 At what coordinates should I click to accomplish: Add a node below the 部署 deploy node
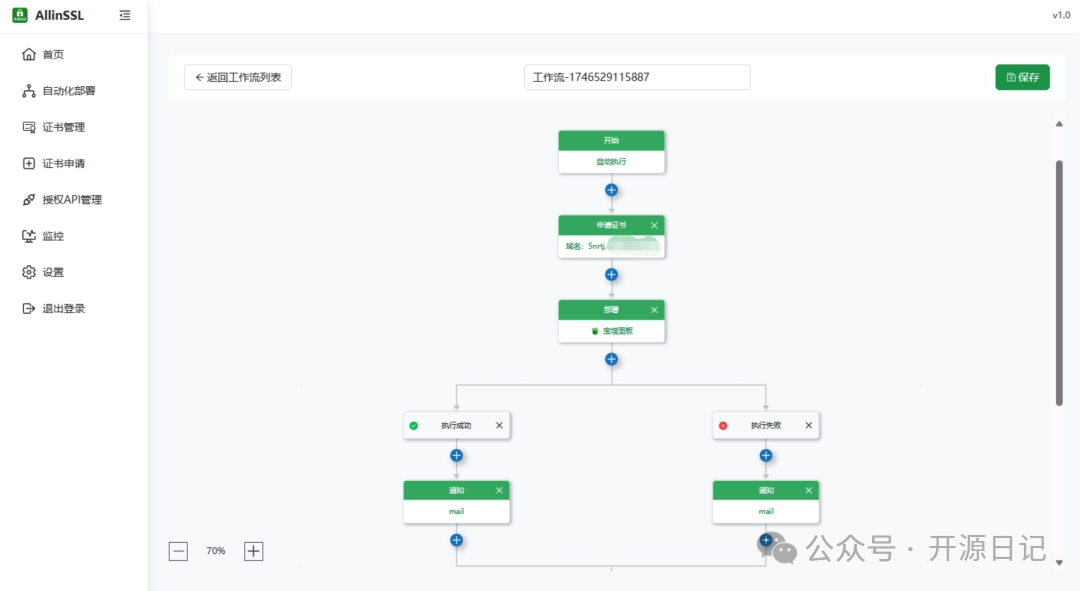click(611, 360)
